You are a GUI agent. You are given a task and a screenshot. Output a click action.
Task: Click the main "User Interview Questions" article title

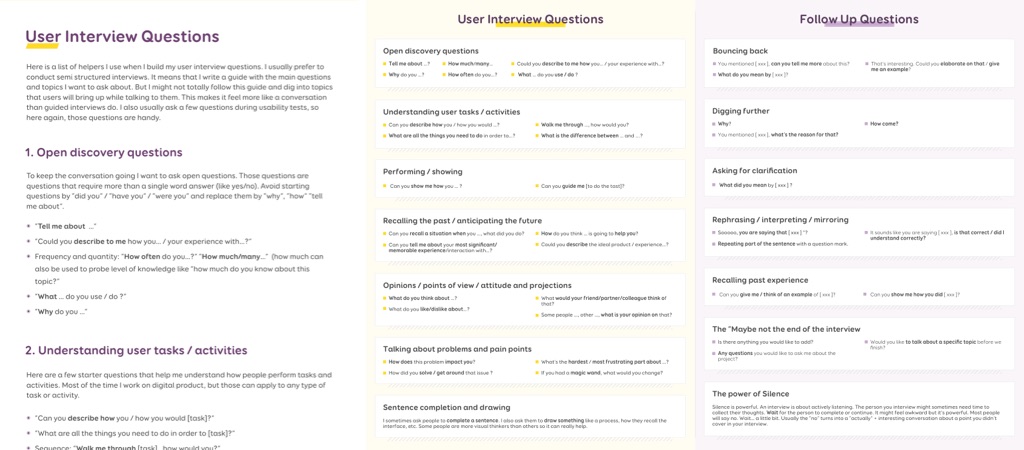[x=122, y=37]
